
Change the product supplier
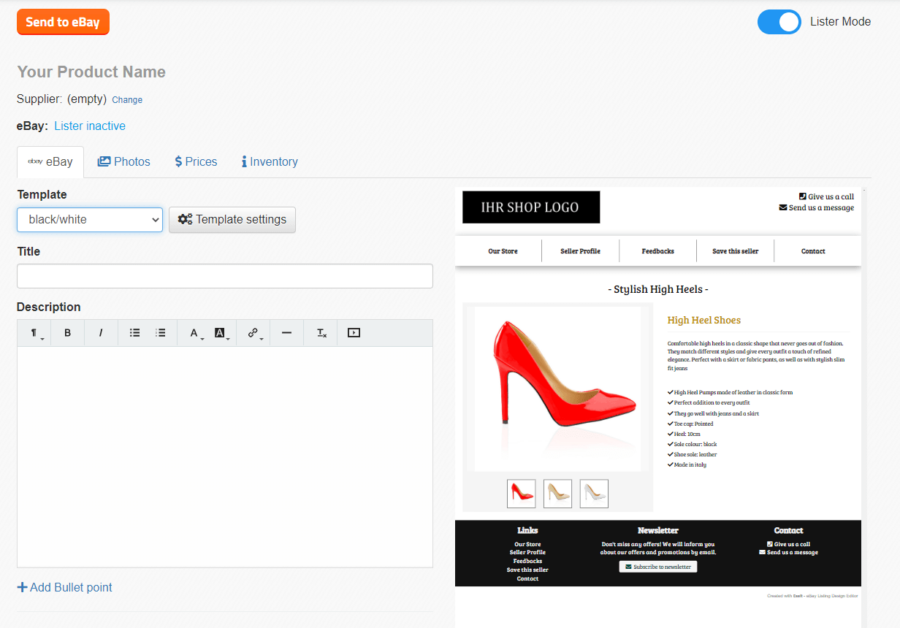click(127, 100)
